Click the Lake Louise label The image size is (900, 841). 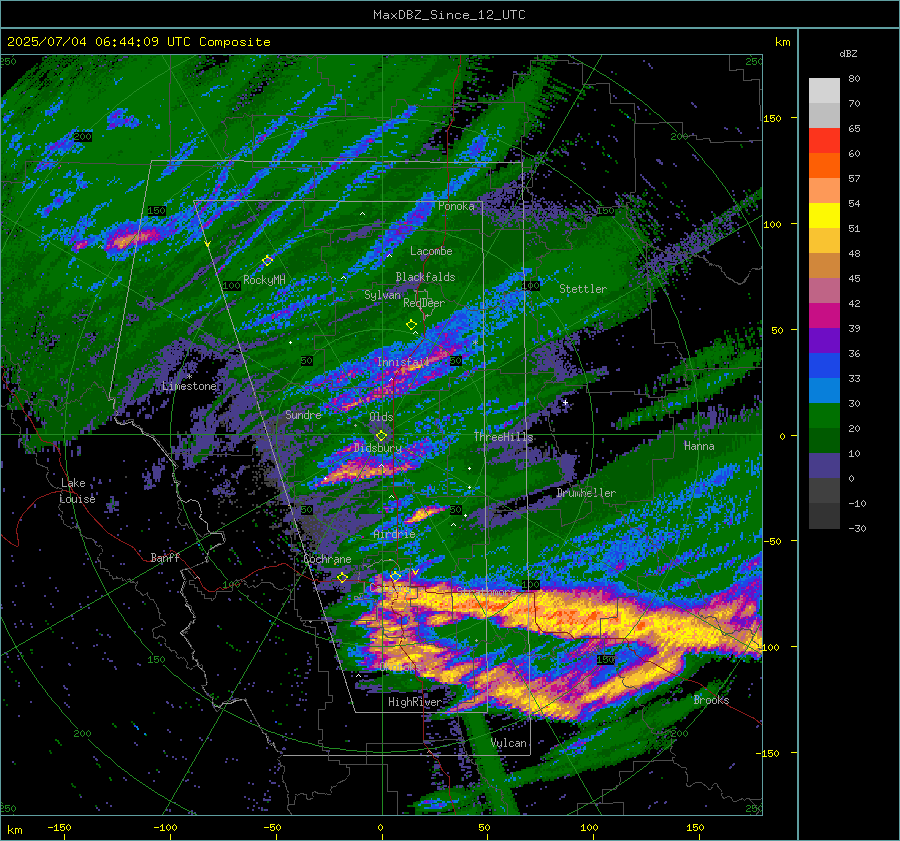pyautogui.click(x=78, y=491)
